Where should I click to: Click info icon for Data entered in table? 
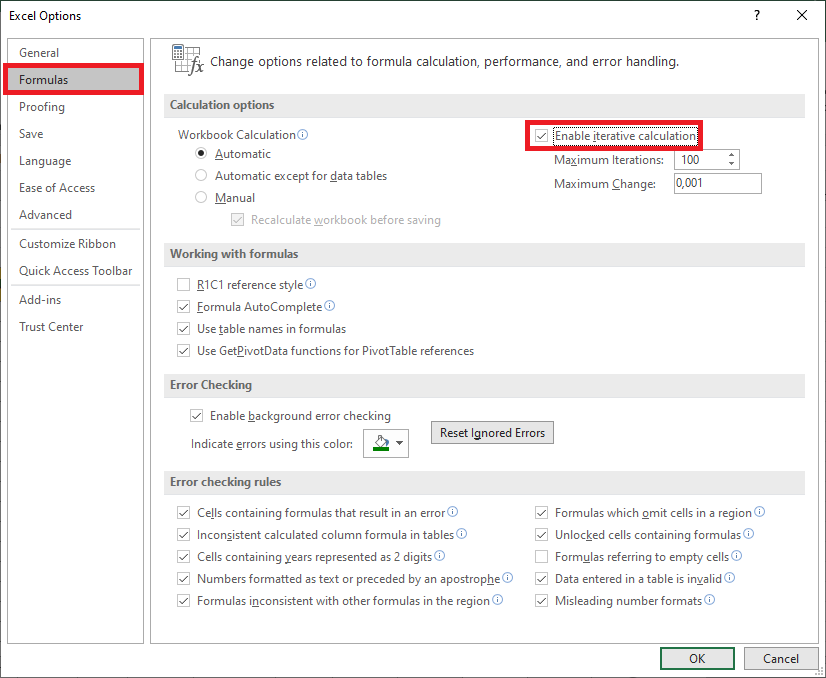pyautogui.click(x=730, y=579)
